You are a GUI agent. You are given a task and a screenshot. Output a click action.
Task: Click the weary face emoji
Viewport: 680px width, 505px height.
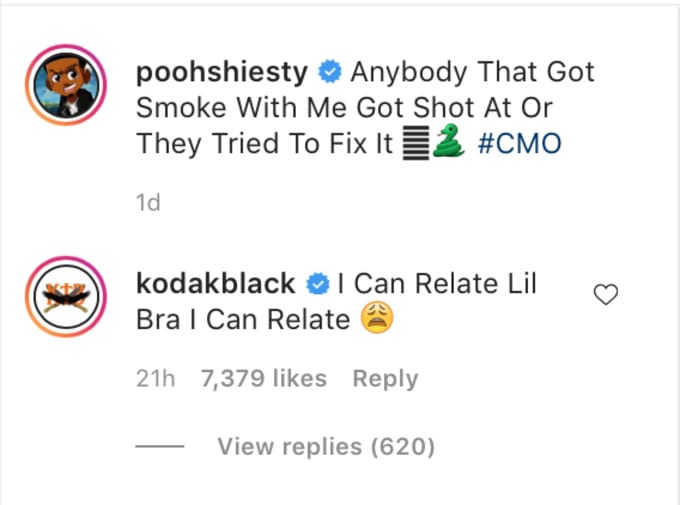(x=377, y=318)
